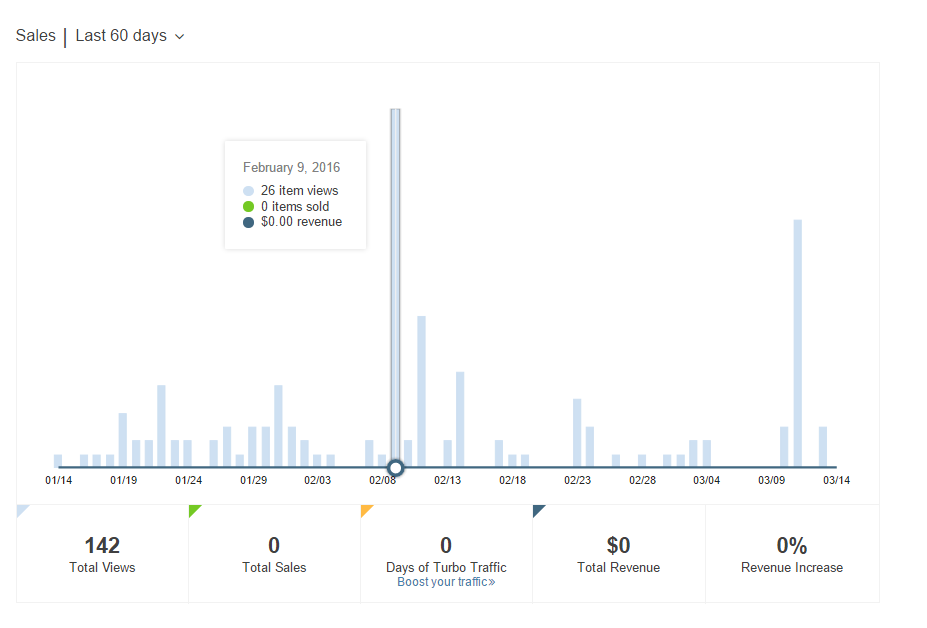Click the 0% Revenue Increase card
The width and height of the screenshot is (927, 628).
[792, 553]
